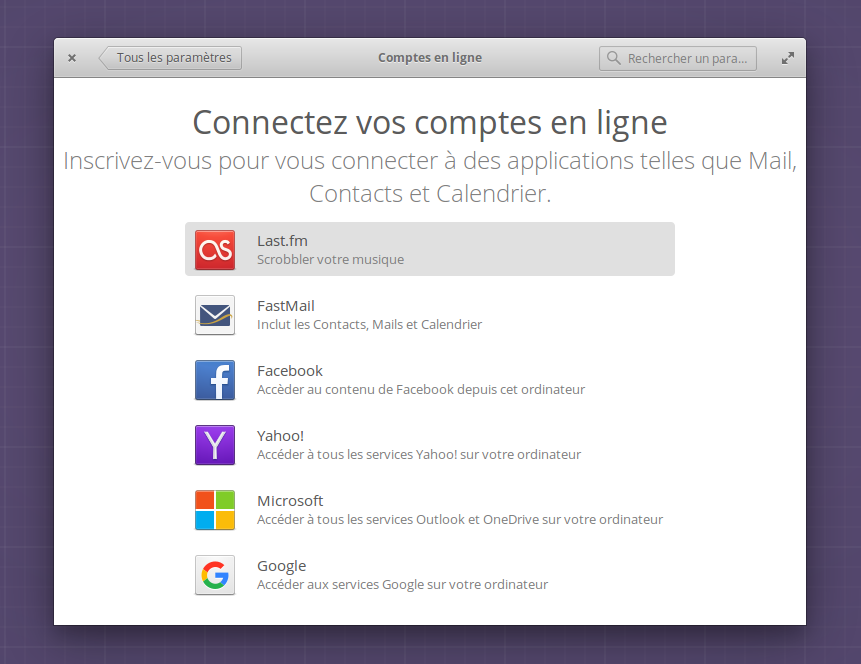Select the Last.fm account name
Viewport: 861px width, 664px height.
click(x=282, y=241)
